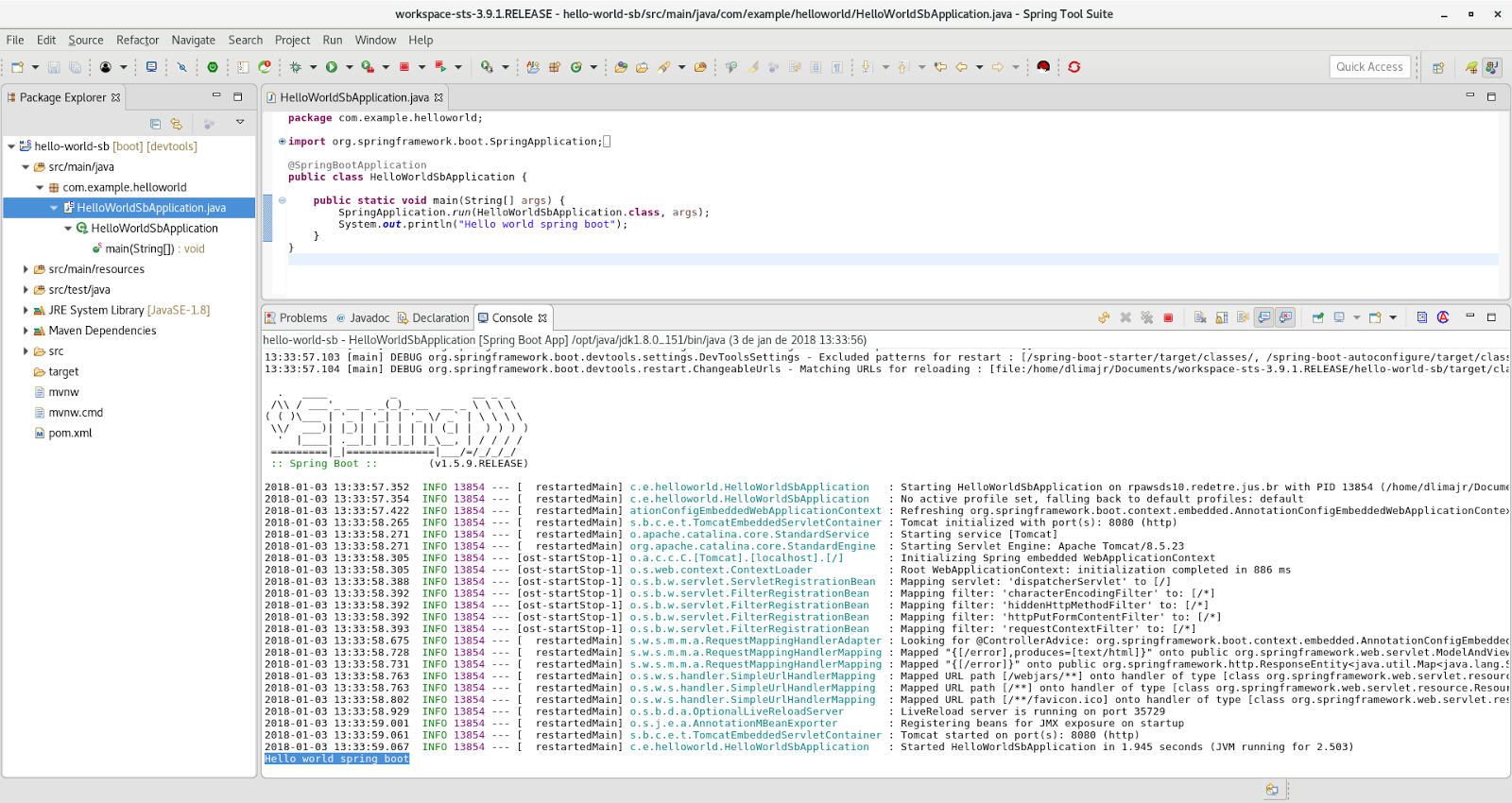Image resolution: width=1512 pixels, height=803 pixels.
Task: Switch to the Javadoc tab
Action: coord(363,318)
